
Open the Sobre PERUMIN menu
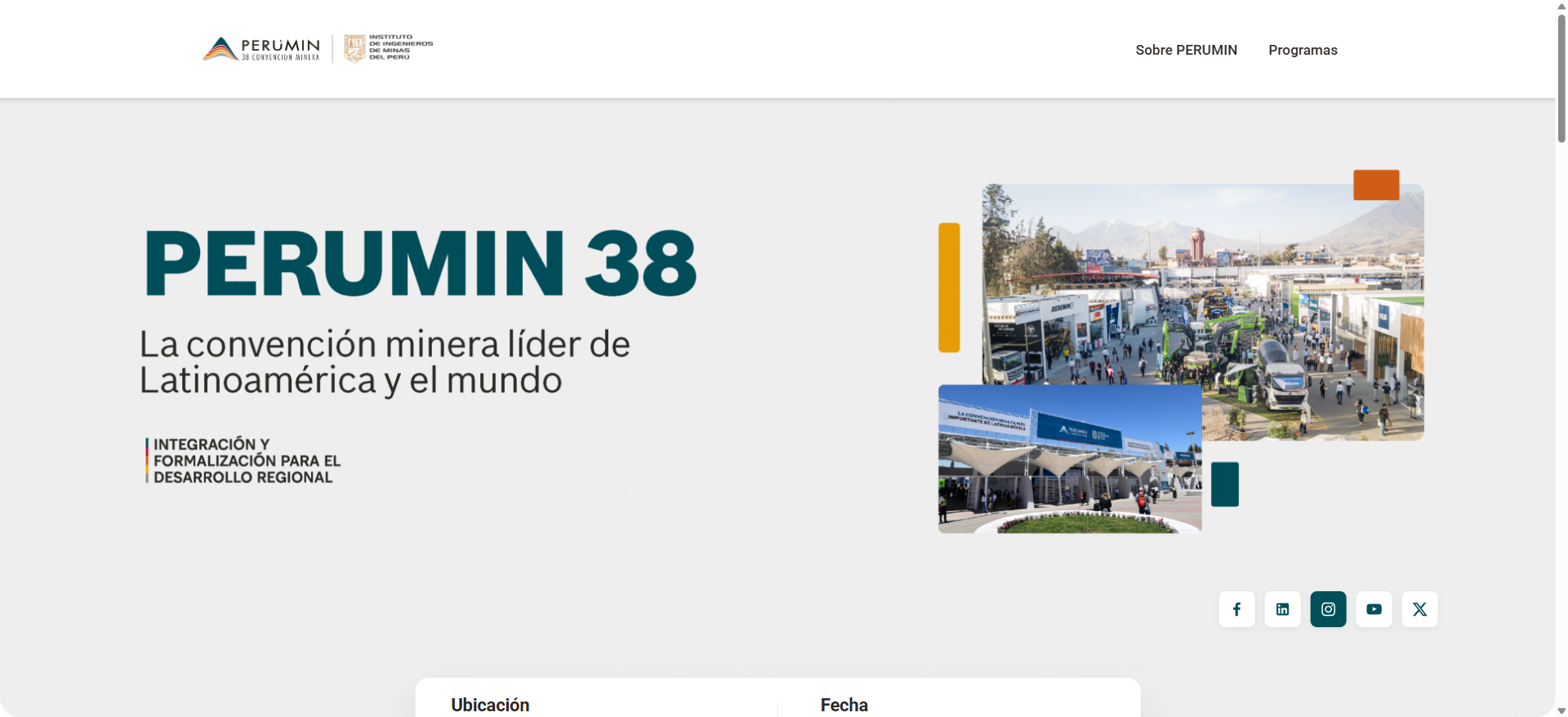[x=1186, y=50]
